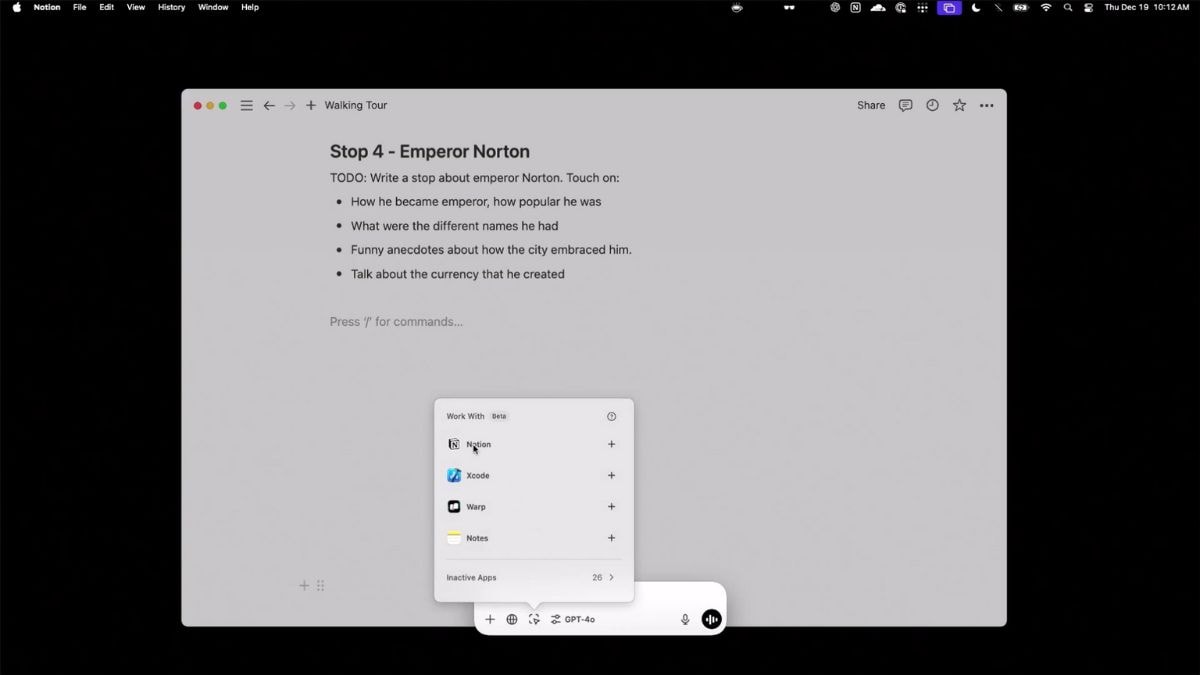This screenshot has width=1200, height=675.
Task: Go back with left arrow
Action: tap(269, 105)
